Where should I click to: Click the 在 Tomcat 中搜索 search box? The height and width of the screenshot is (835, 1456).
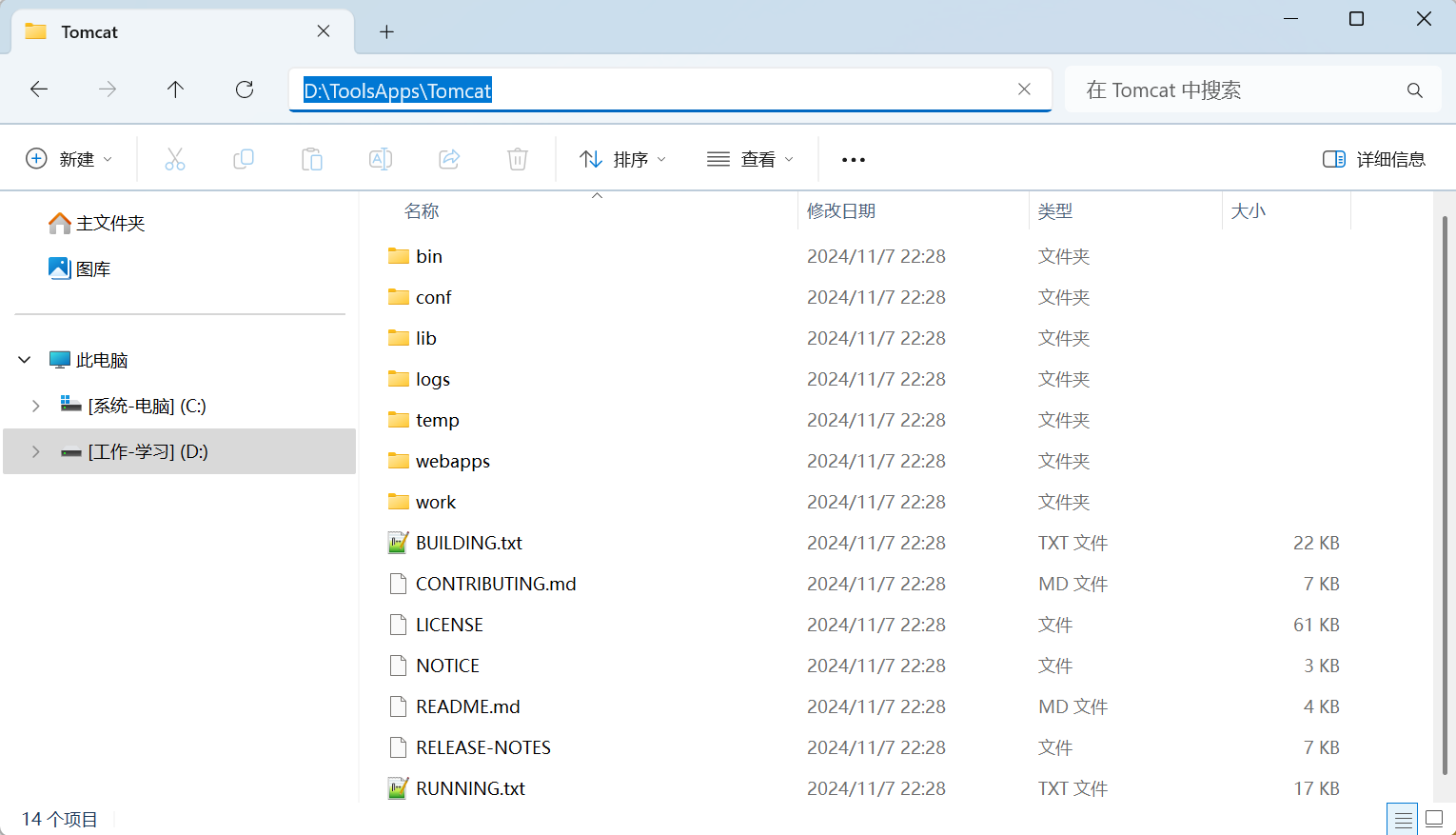(x=1253, y=90)
